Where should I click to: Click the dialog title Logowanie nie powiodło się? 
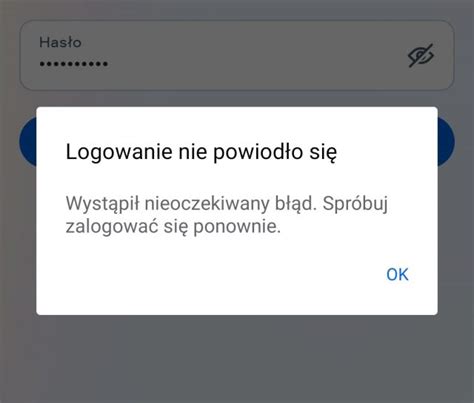pyautogui.click(x=201, y=152)
